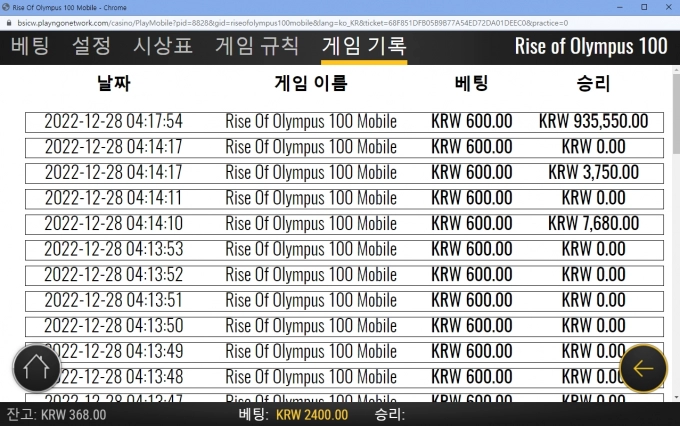Open the 시상표 paytable tab

(162, 46)
